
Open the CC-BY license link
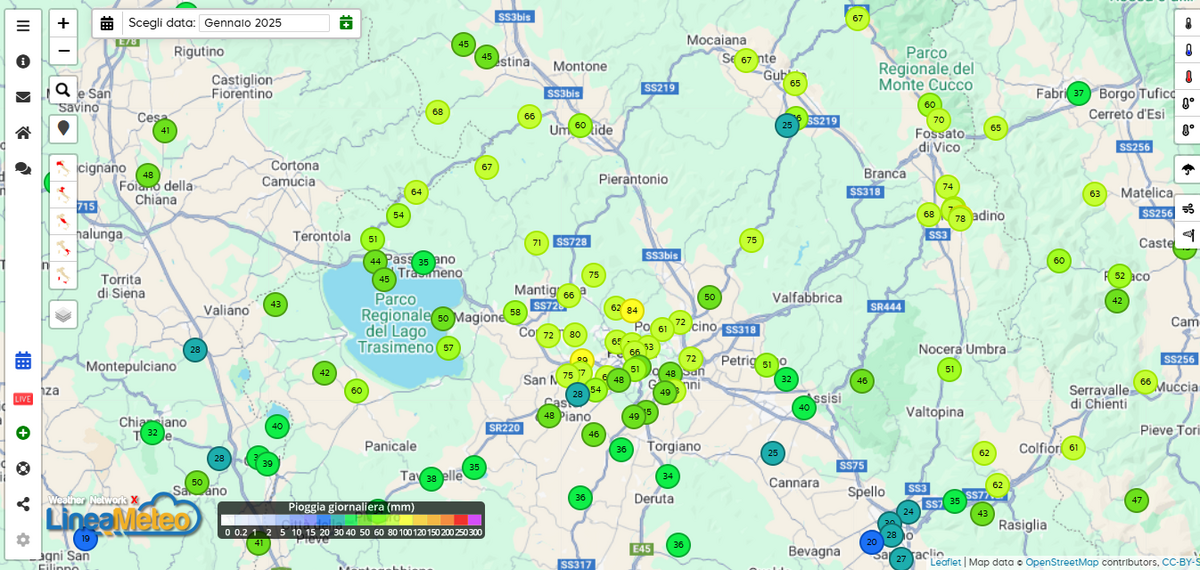(1180, 562)
